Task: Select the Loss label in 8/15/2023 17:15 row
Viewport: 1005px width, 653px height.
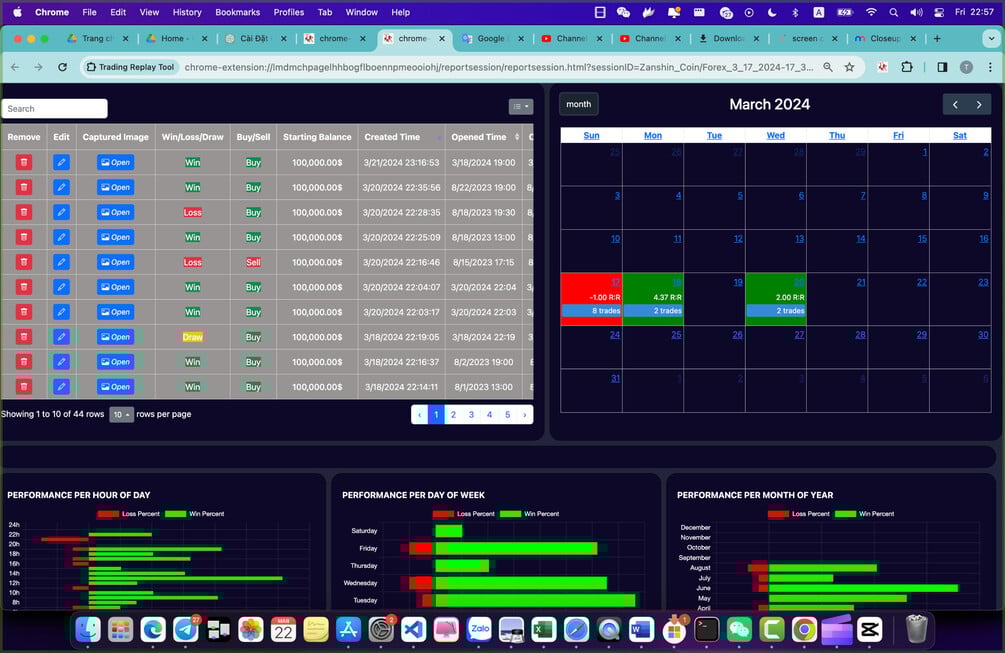Action: pos(192,262)
